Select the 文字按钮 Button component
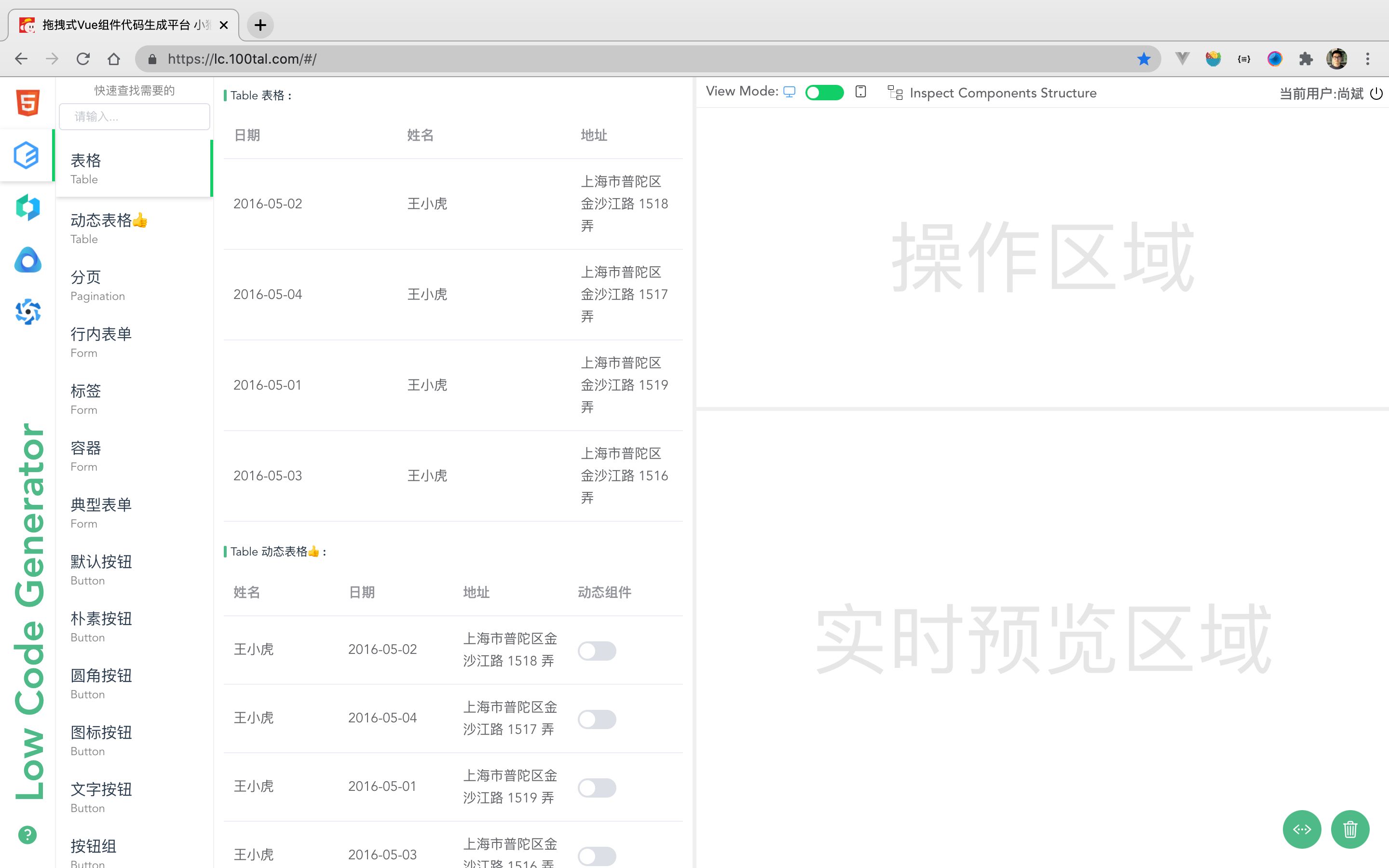Viewport: 1389px width, 868px height. (134, 797)
